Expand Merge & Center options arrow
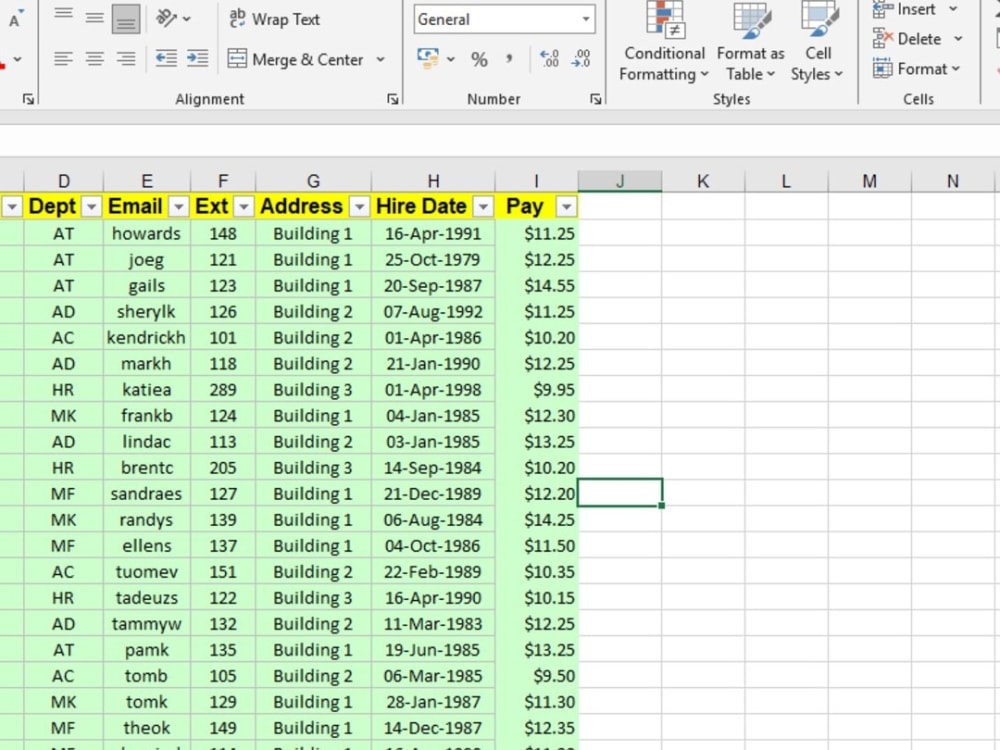The height and width of the screenshot is (750, 1000). [x=380, y=59]
